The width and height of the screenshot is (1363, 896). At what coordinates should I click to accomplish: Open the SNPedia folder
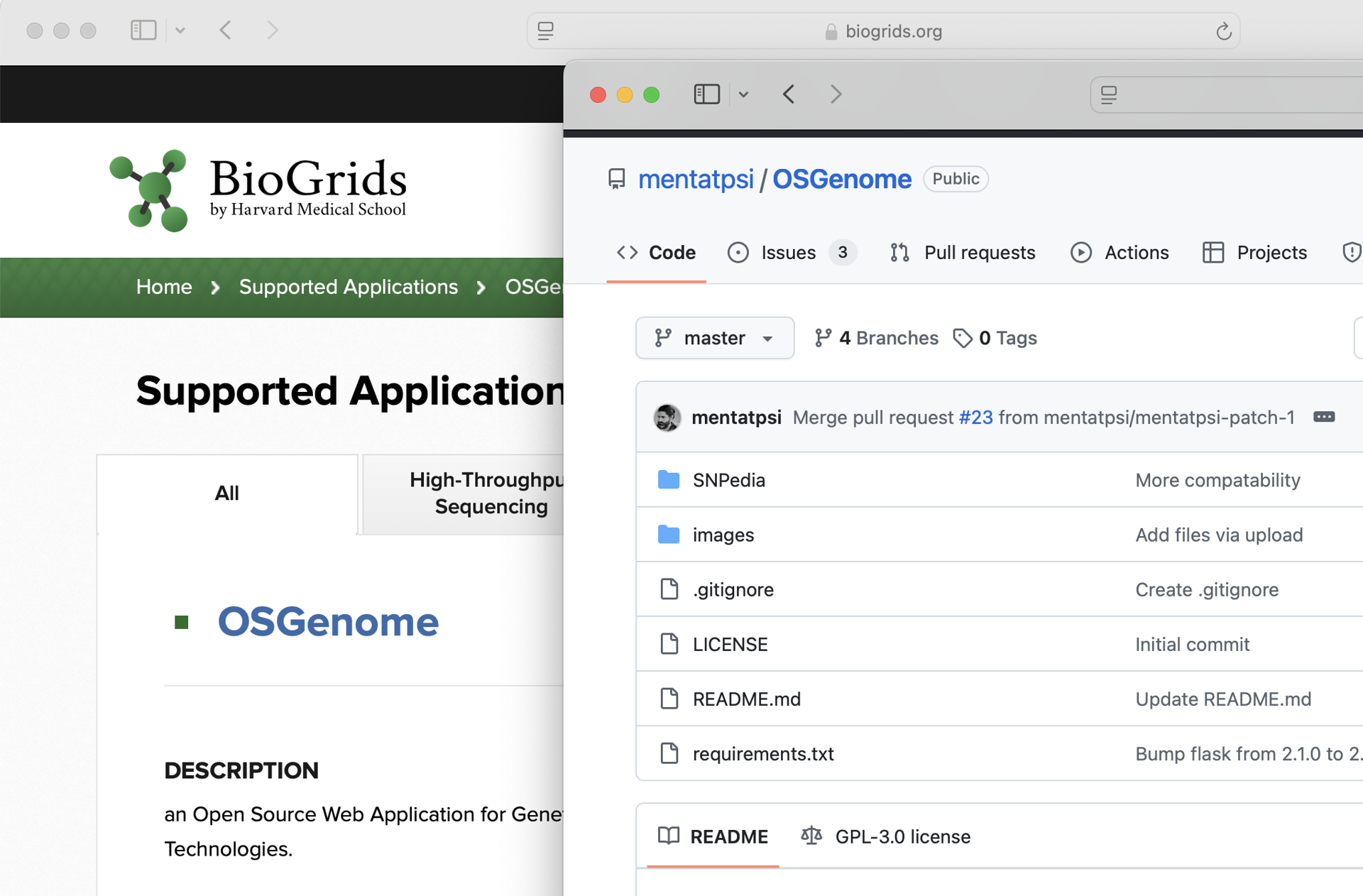coord(728,481)
